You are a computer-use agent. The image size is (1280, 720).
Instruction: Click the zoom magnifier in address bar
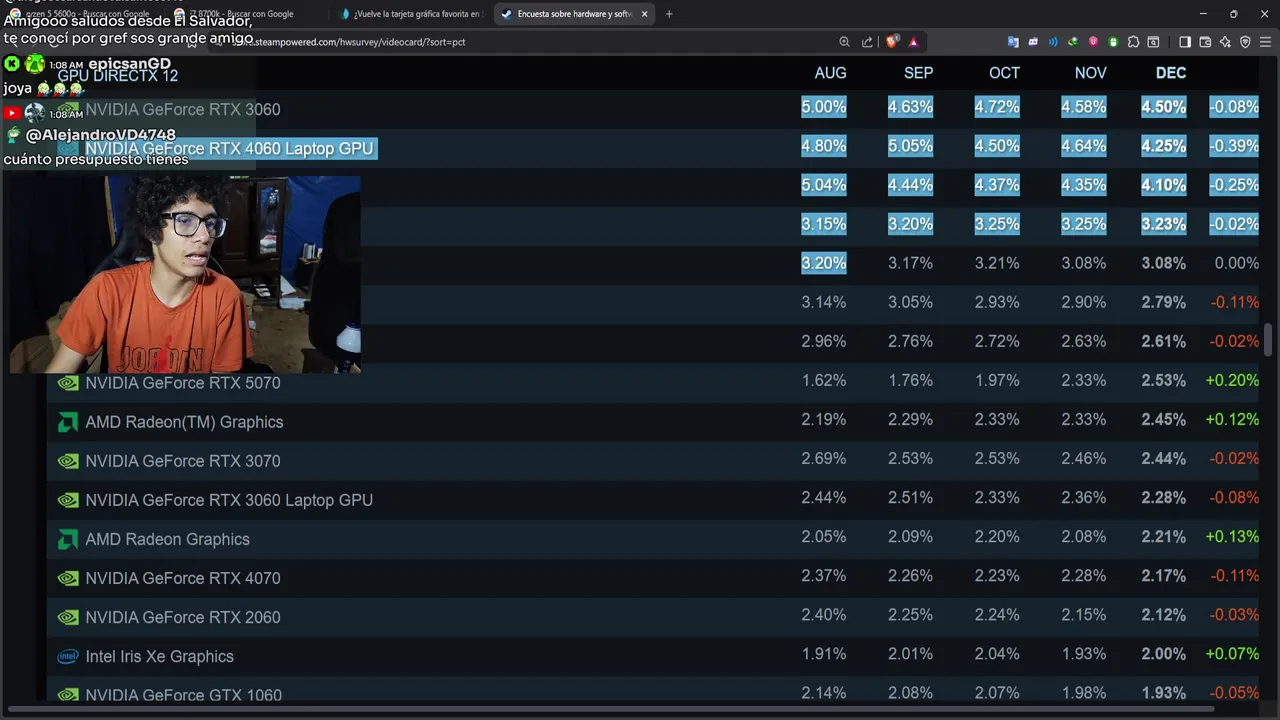click(x=844, y=42)
